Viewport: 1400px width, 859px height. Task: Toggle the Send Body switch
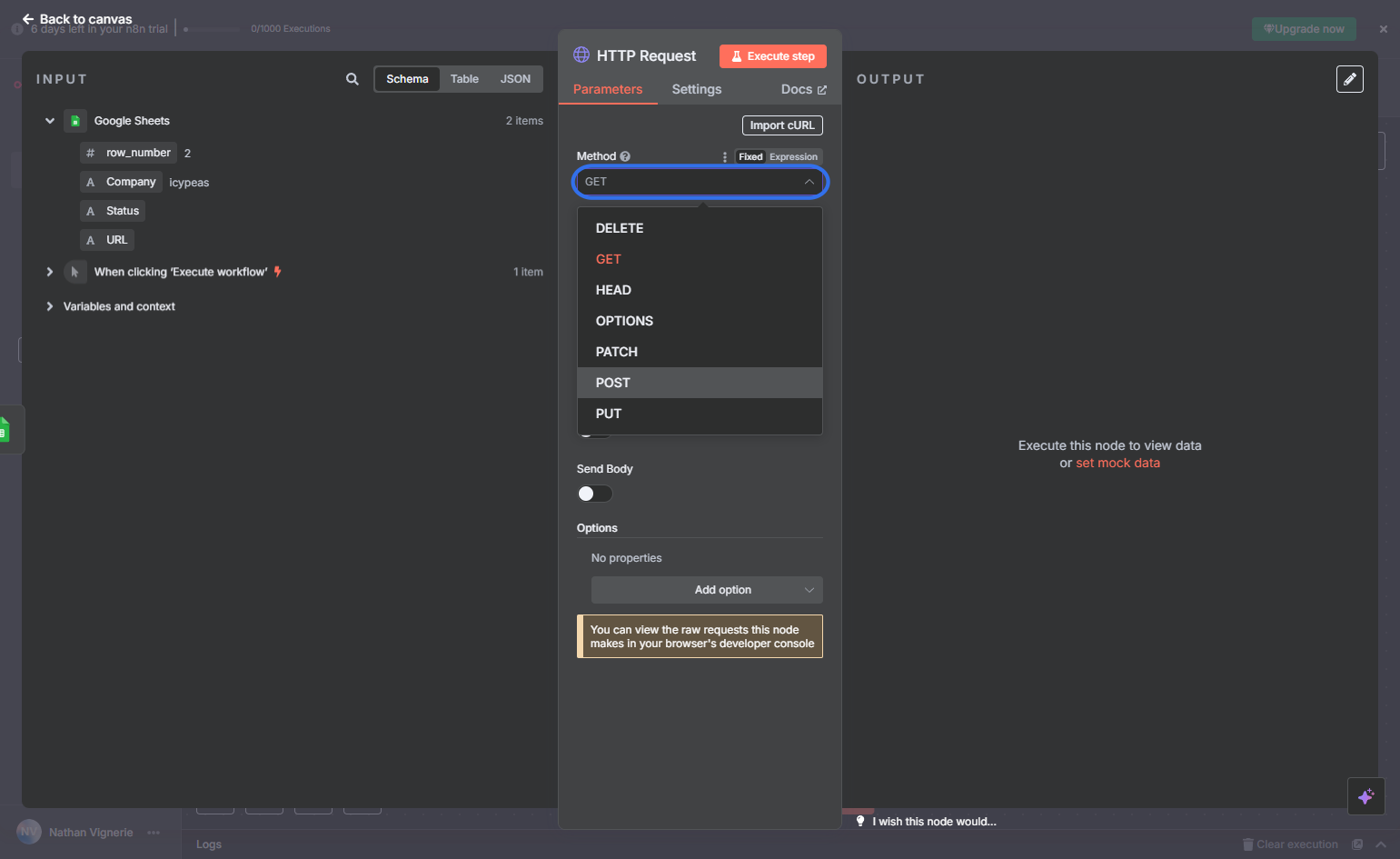pyautogui.click(x=595, y=494)
